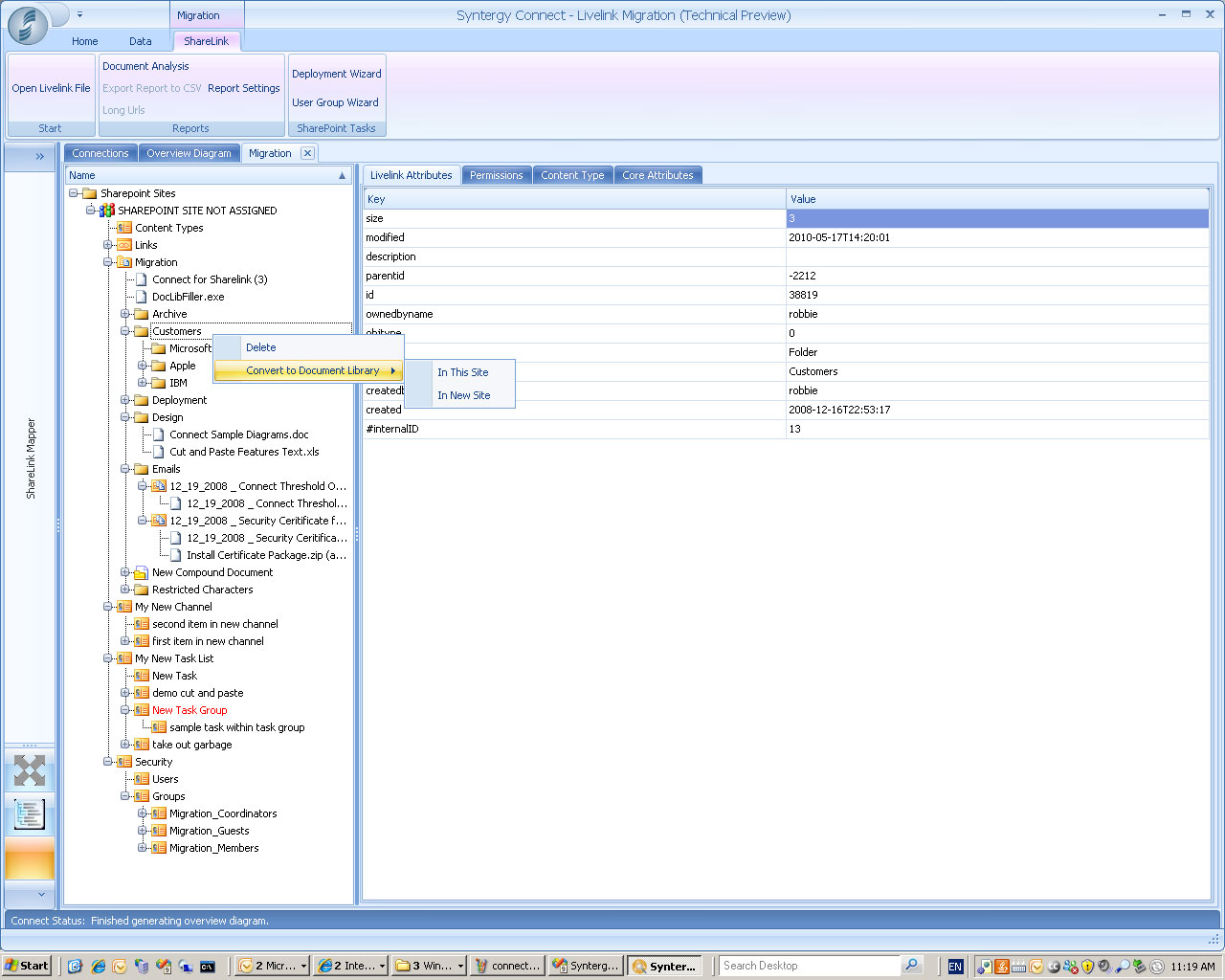This screenshot has width=1225, height=980.
Task: Select In This Site submenu option
Action: [x=462, y=372]
